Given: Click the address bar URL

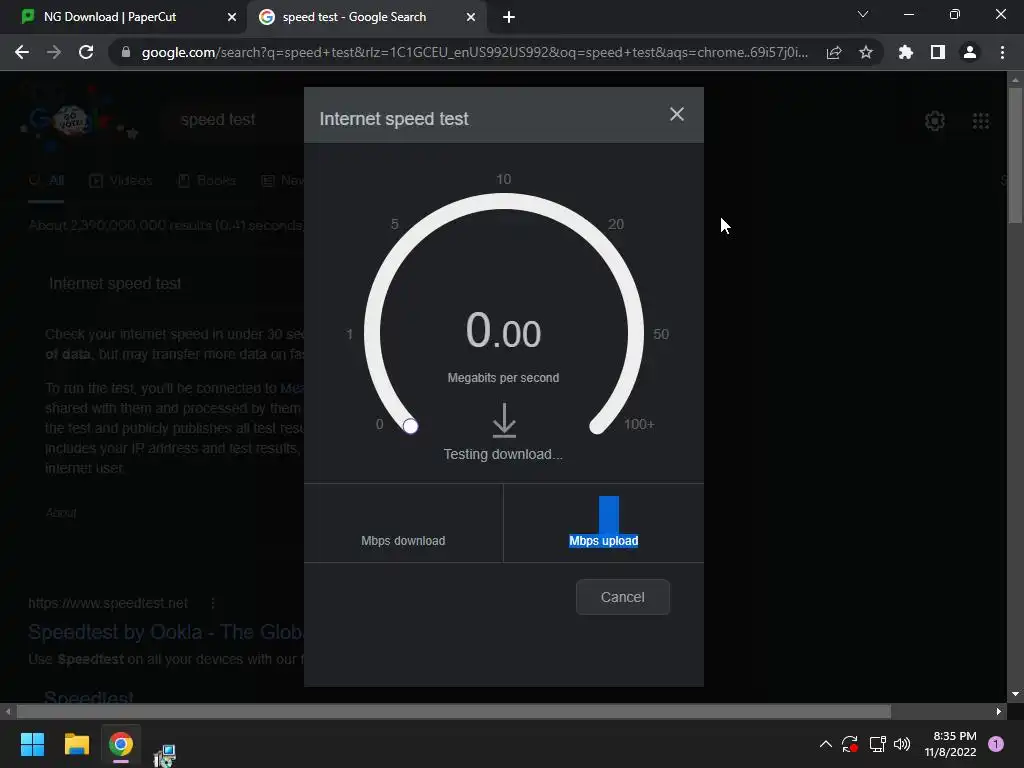Looking at the screenshot, I should 475,52.
